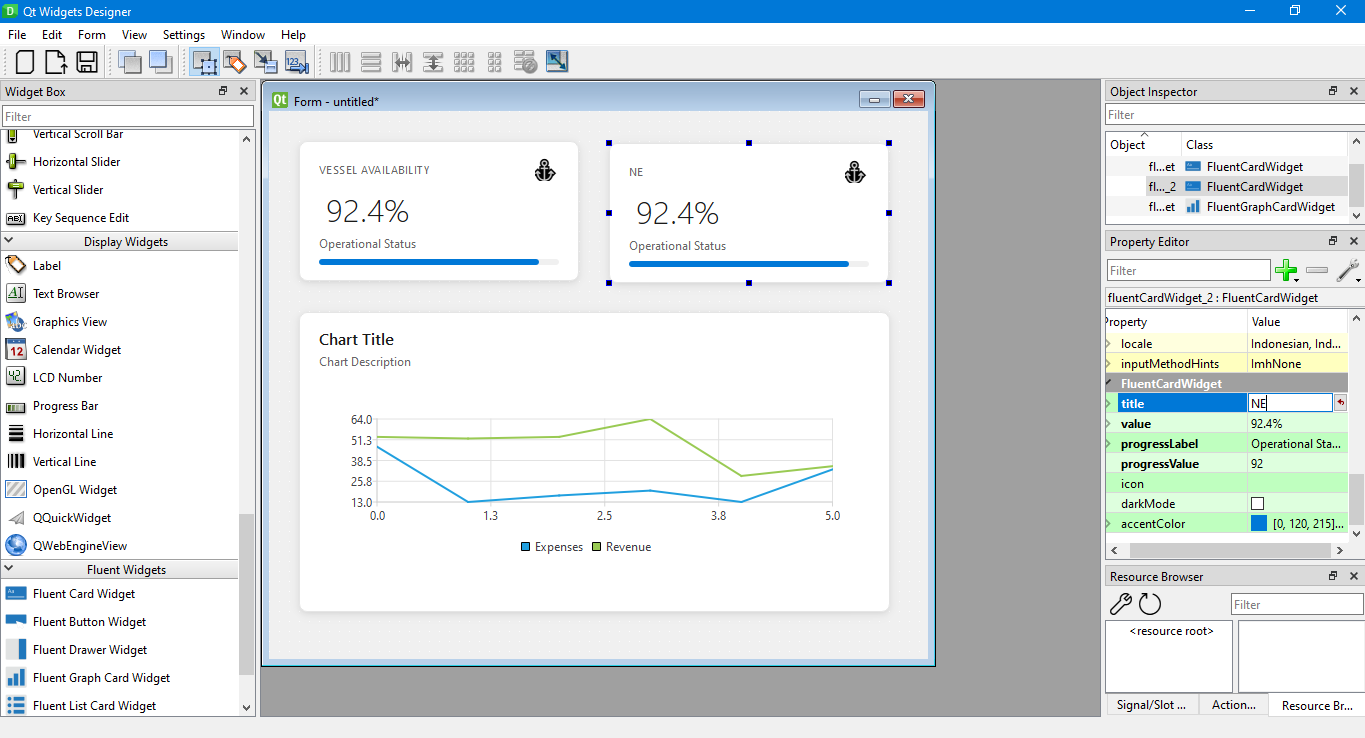Image resolution: width=1365 pixels, height=738 pixels.
Task: Open the Window menu
Action: click(243, 34)
